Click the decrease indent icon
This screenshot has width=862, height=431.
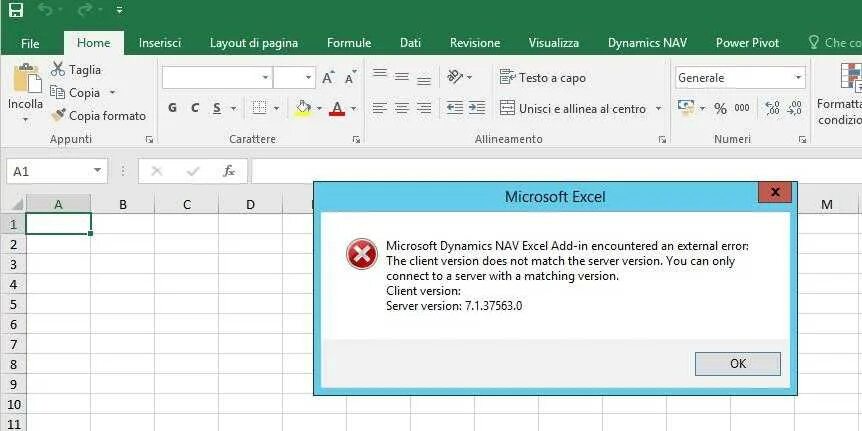(x=455, y=108)
